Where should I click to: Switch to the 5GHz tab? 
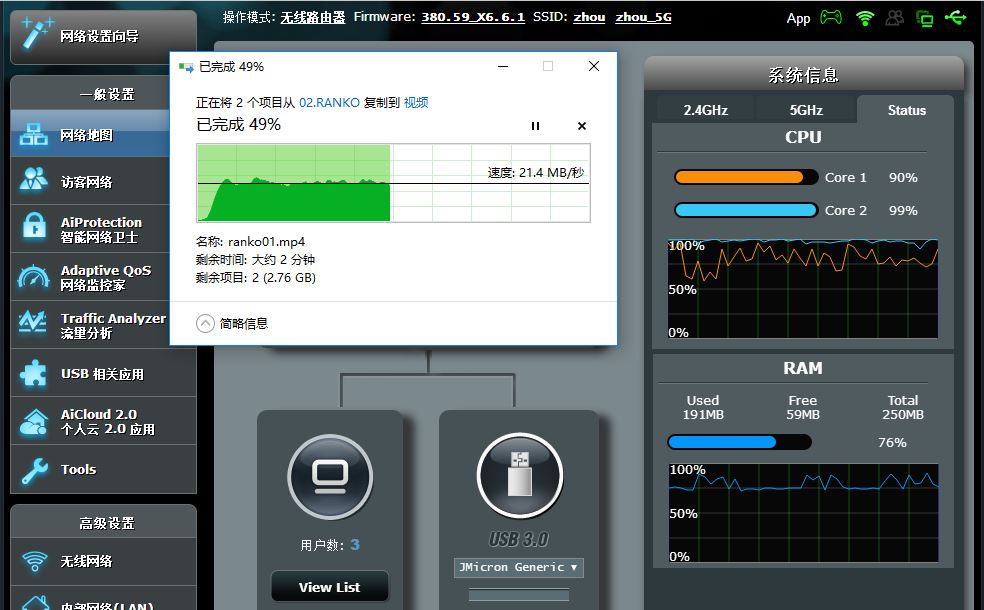point(806,110)
